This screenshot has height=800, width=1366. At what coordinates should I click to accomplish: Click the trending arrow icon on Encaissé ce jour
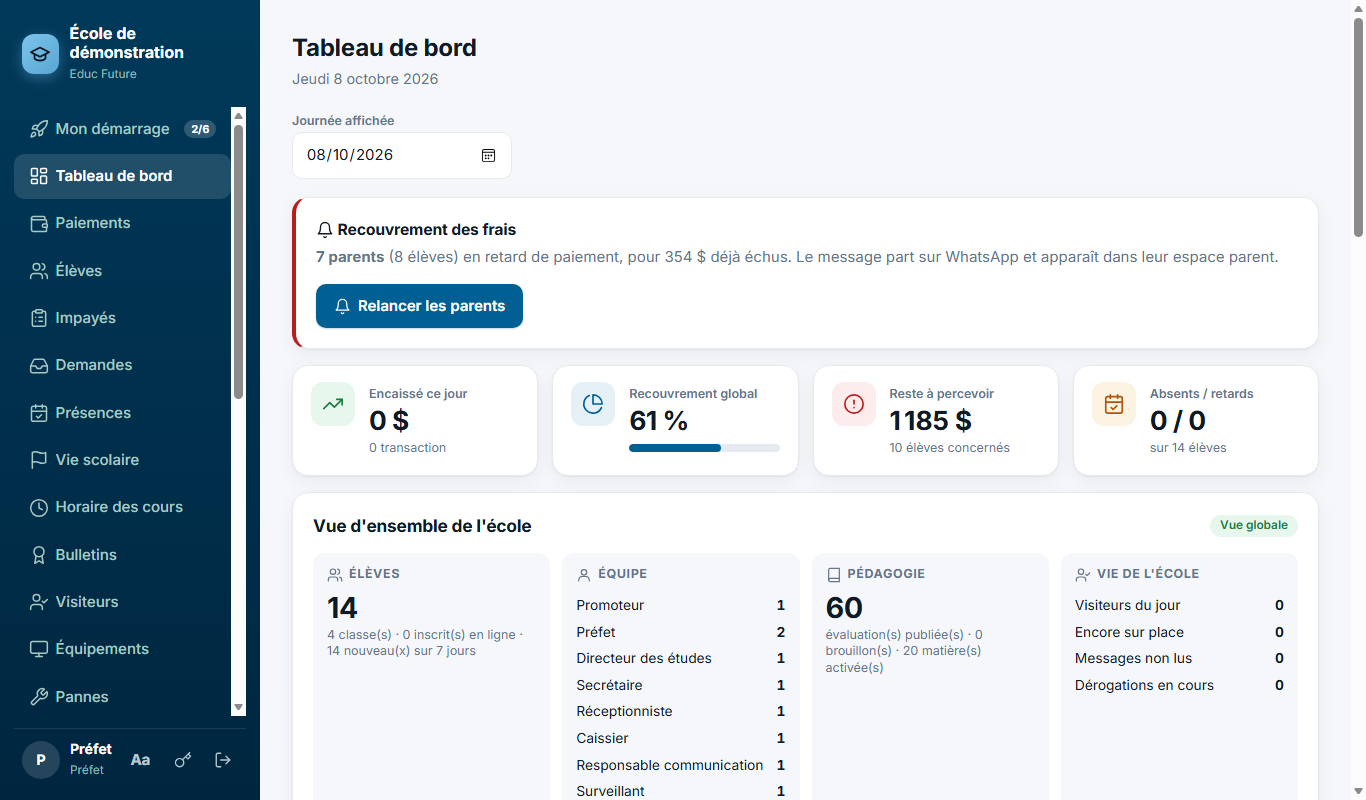[x=333, y=404]
